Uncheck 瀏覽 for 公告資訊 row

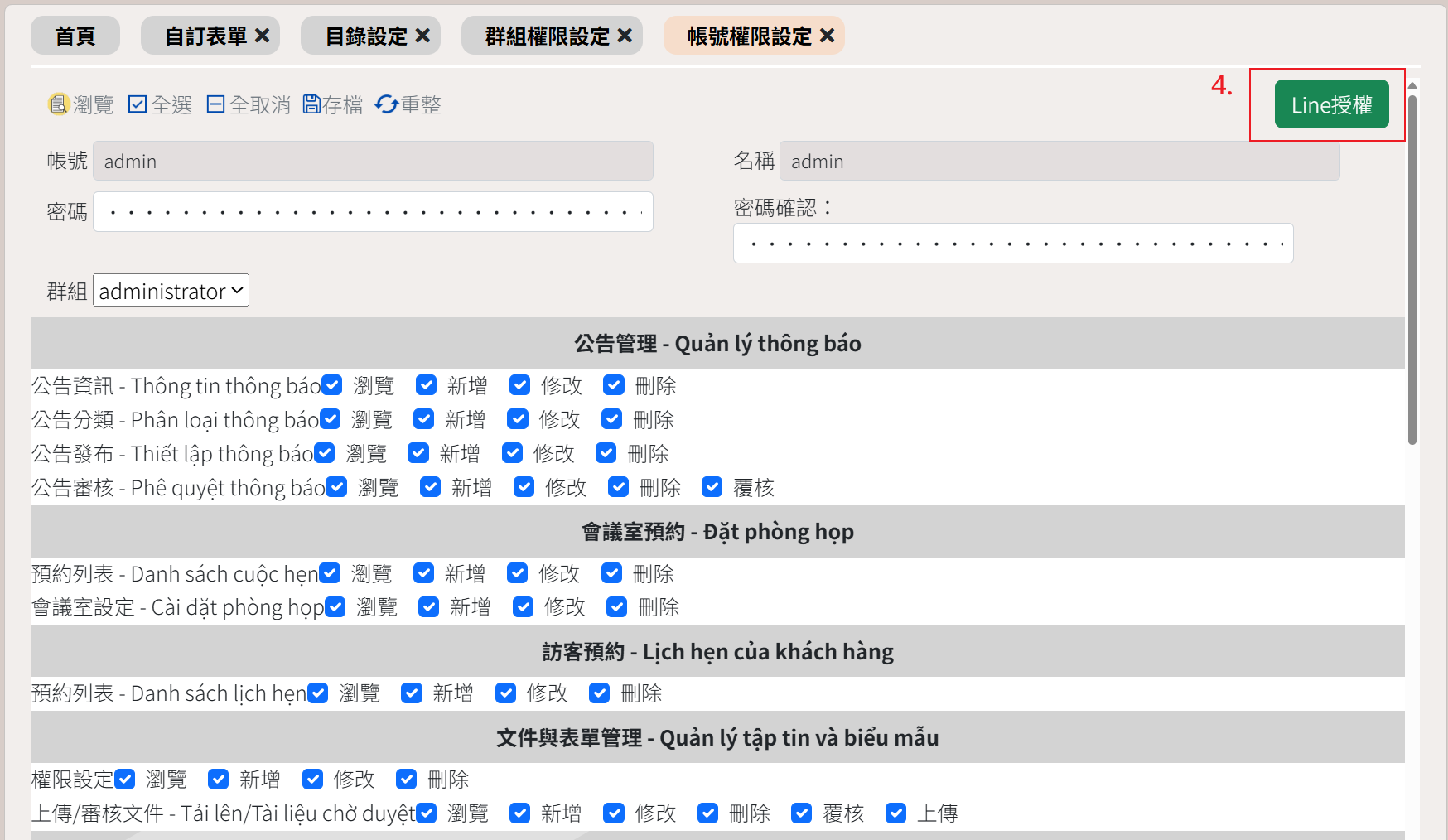[x=332, y=385]
